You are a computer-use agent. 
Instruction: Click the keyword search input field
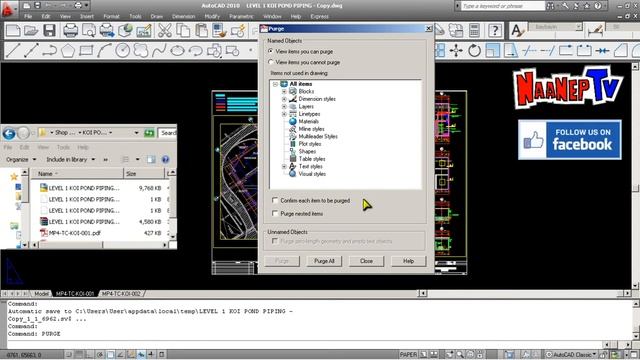click(x=503, y=6)
